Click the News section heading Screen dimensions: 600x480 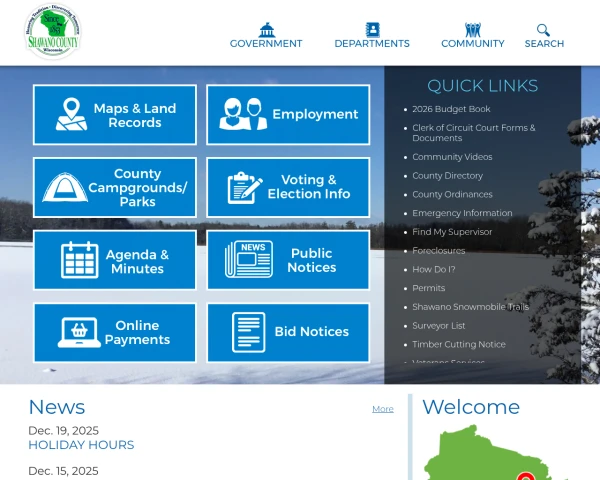(x=57, y=407)
